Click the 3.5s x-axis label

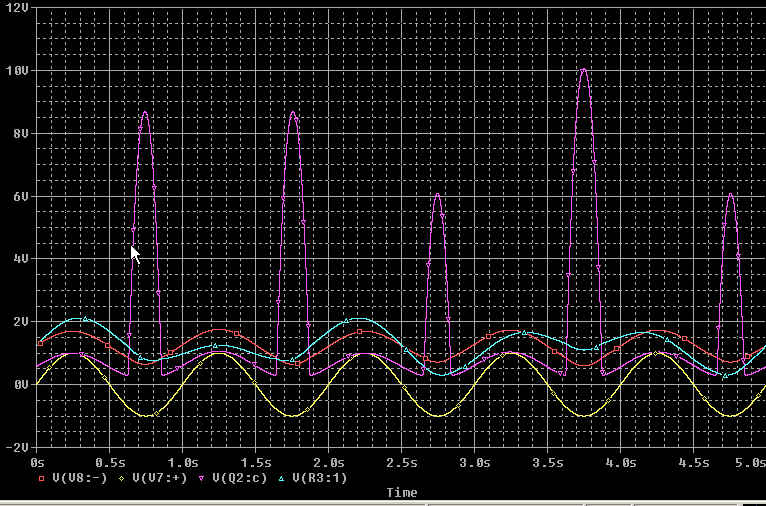click(x=548, y=462)
